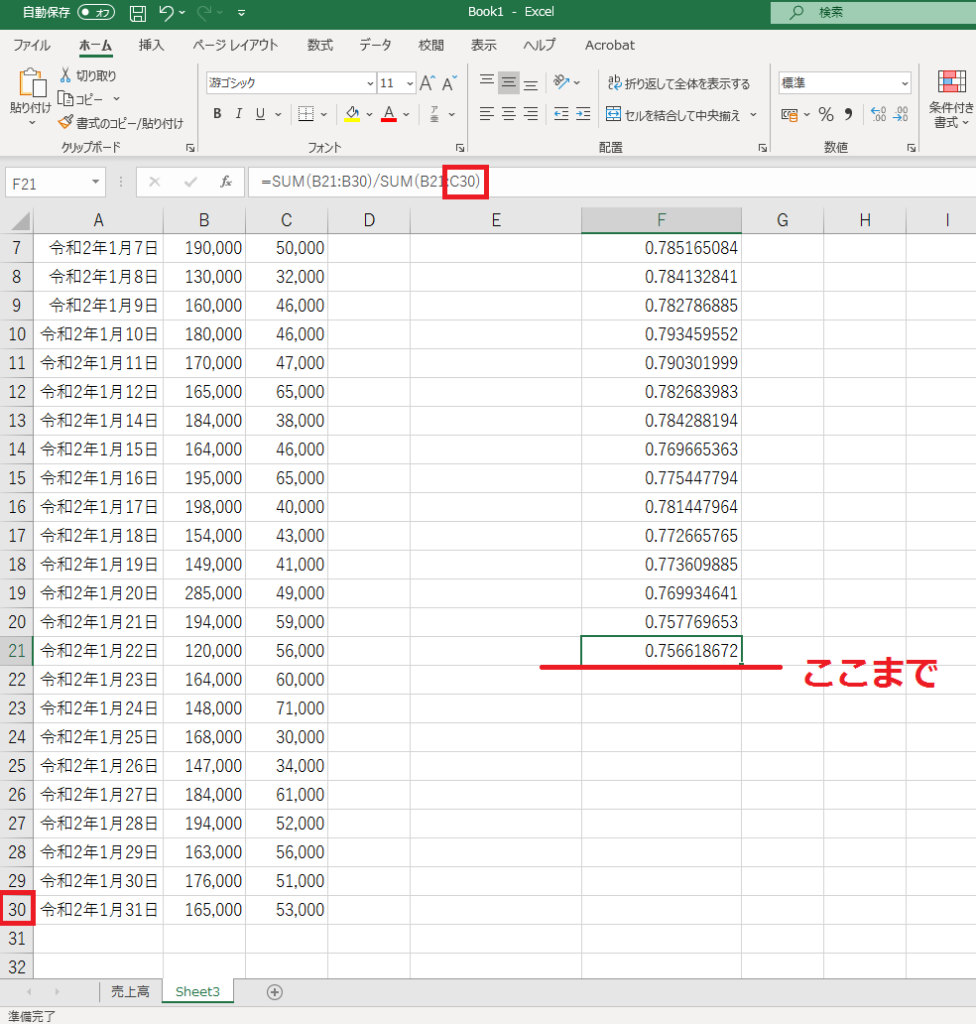Toggle the AutoSave switch
Screen dimensions: 976x1024
point(96,13)
